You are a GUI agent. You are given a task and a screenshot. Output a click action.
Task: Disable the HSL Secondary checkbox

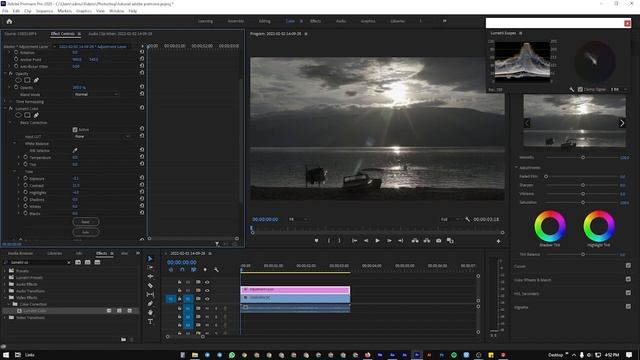click(628, 293)
